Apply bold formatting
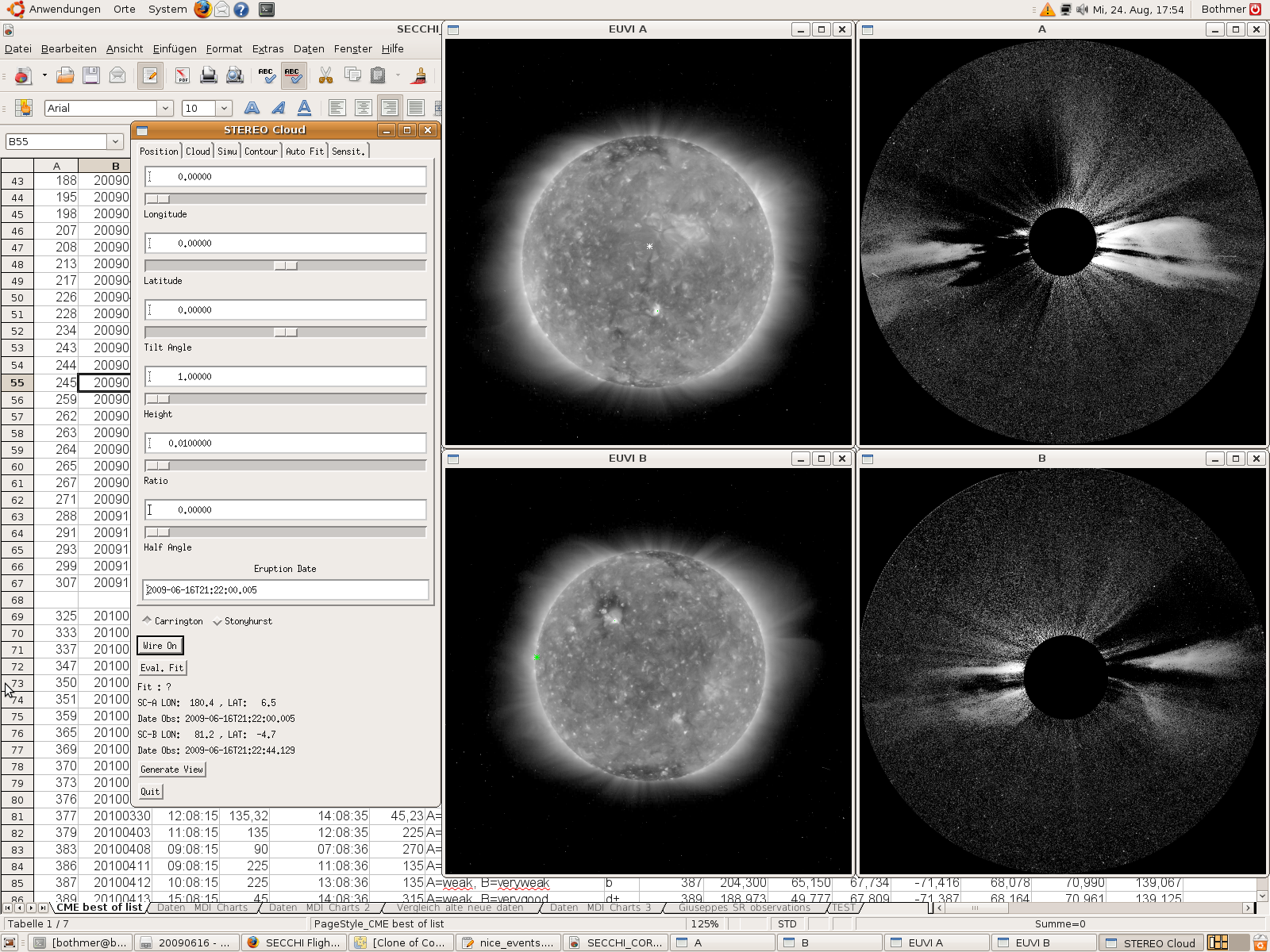 [x=252, y=108]
